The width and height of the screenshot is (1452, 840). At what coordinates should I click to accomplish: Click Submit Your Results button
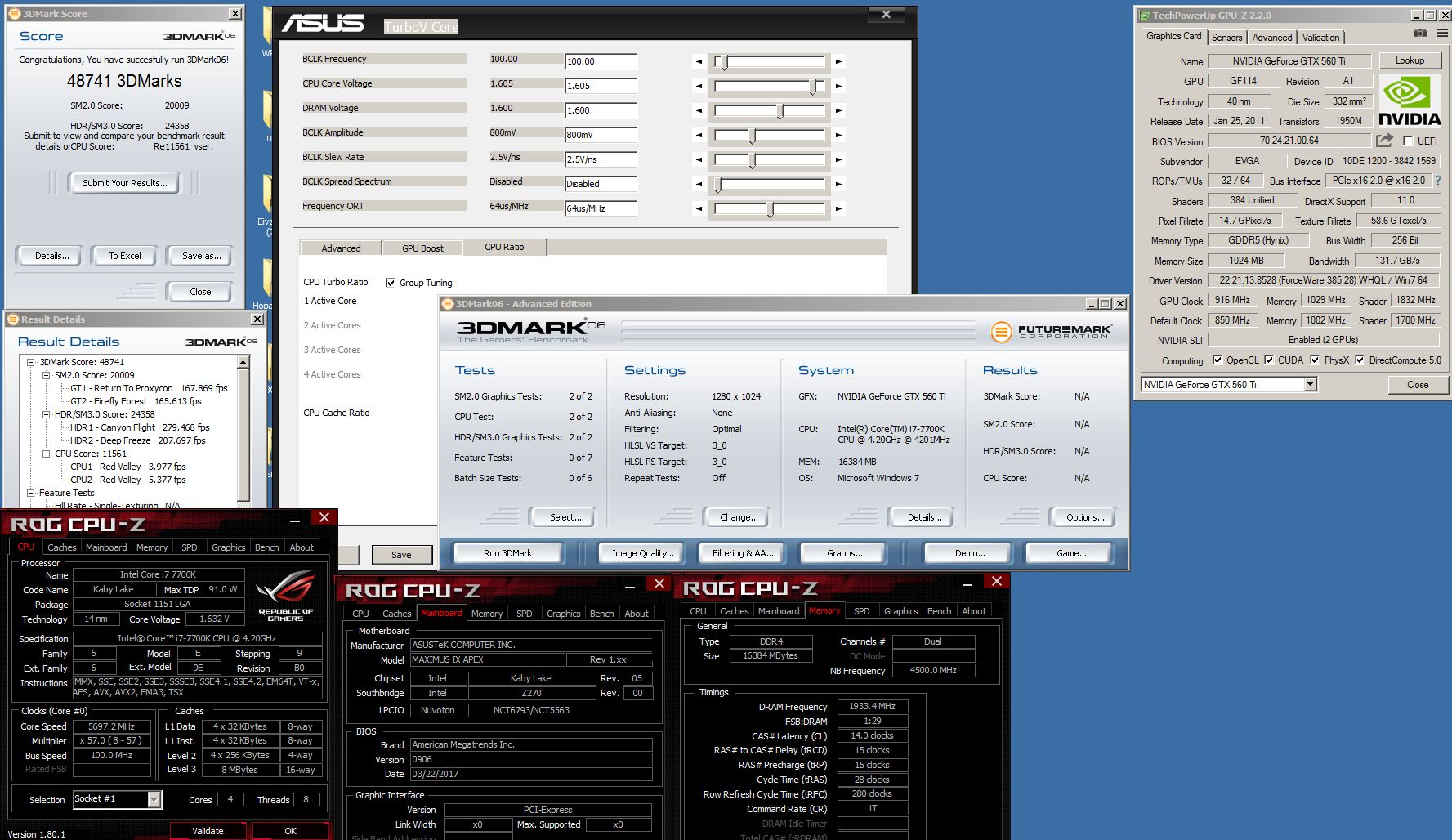coord(124,183)
